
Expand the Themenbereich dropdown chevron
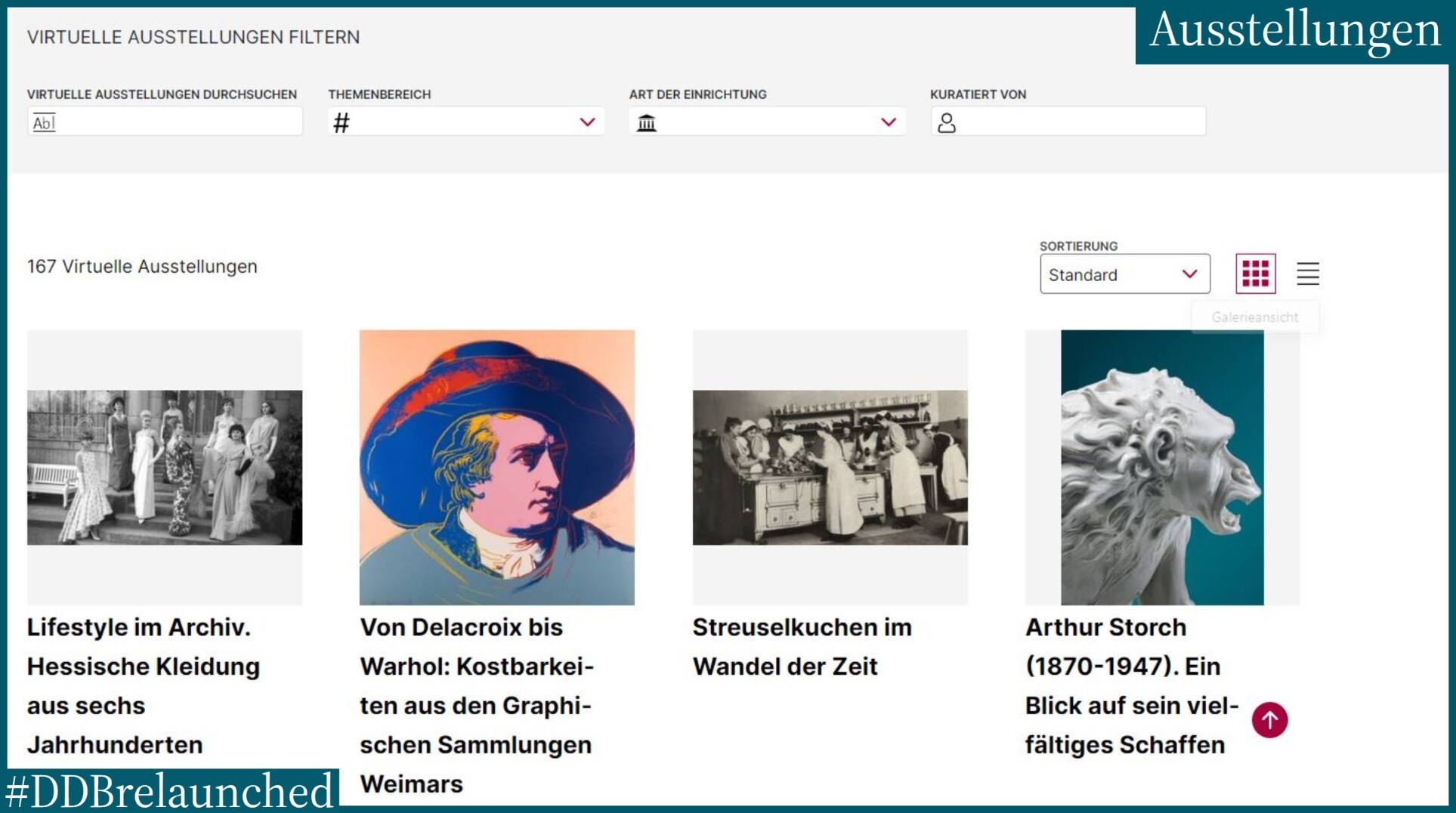point(587,122)
